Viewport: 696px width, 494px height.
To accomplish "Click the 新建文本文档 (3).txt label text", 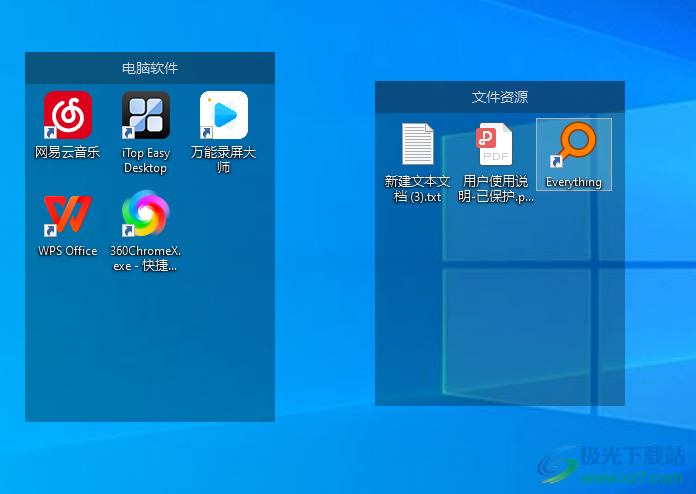I will 417,189.
